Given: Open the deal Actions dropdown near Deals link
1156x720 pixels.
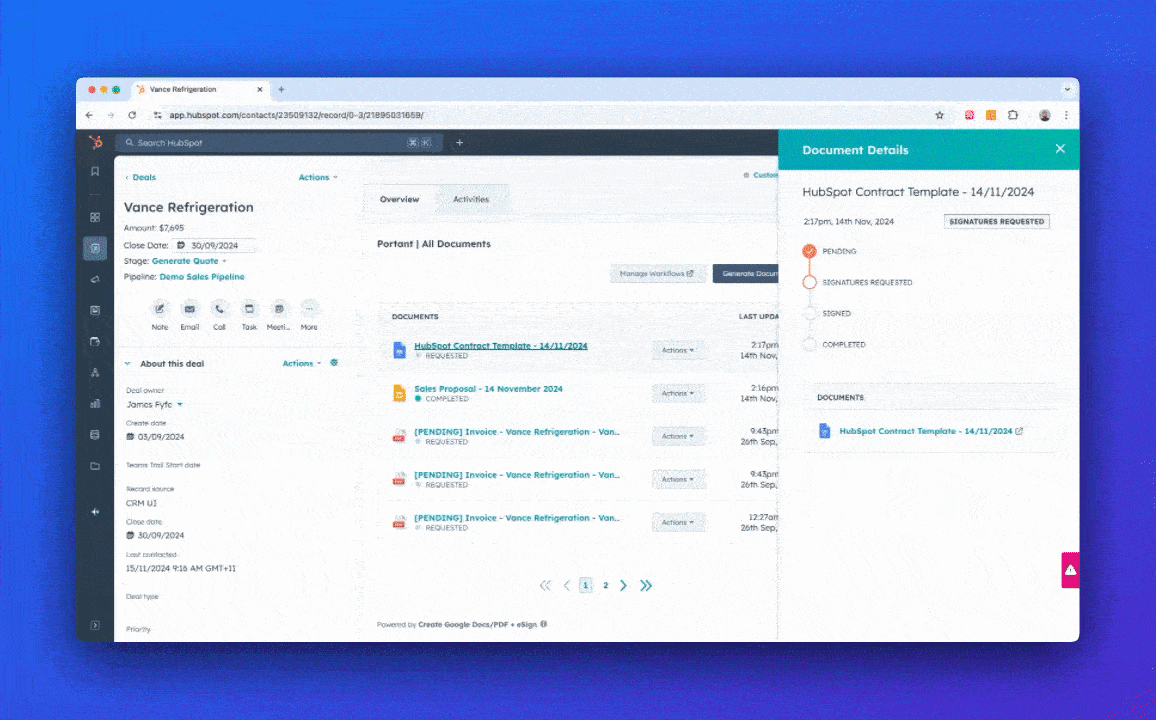Looking at the screenshot, I should coord(318,177).
